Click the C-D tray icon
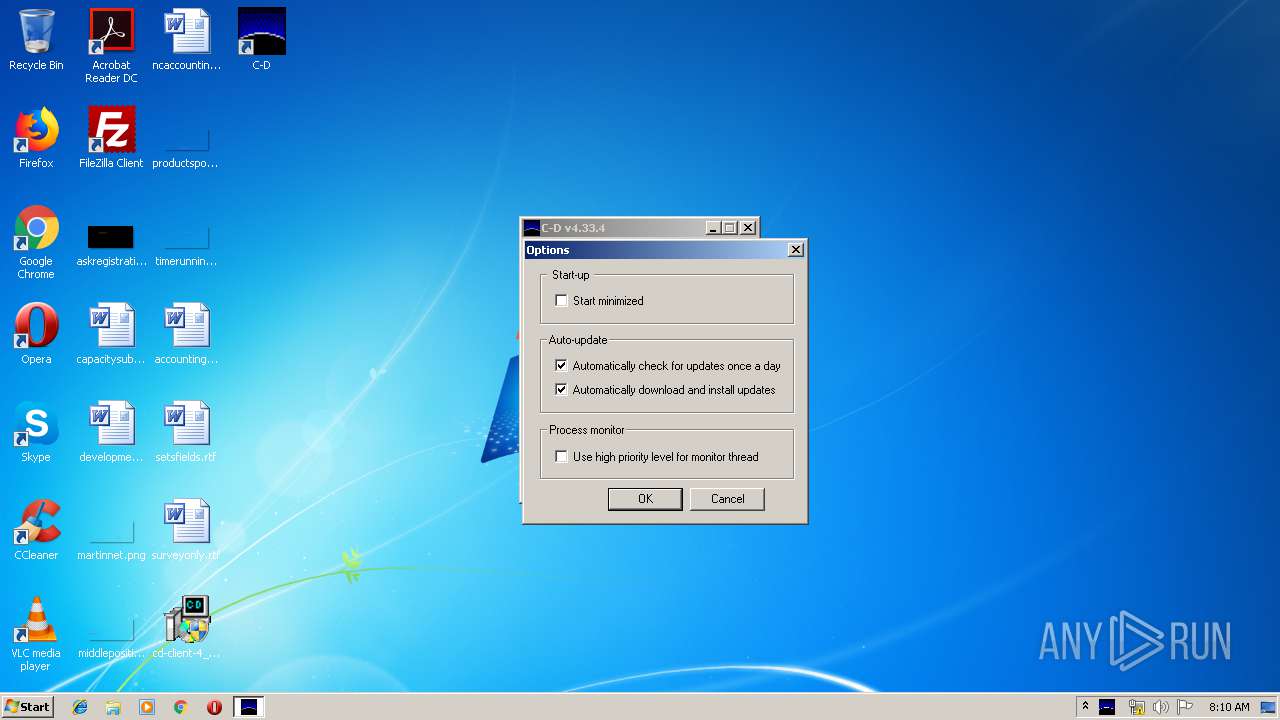This screenshot has width=1280, height=720. click(x=1107, y=707)
